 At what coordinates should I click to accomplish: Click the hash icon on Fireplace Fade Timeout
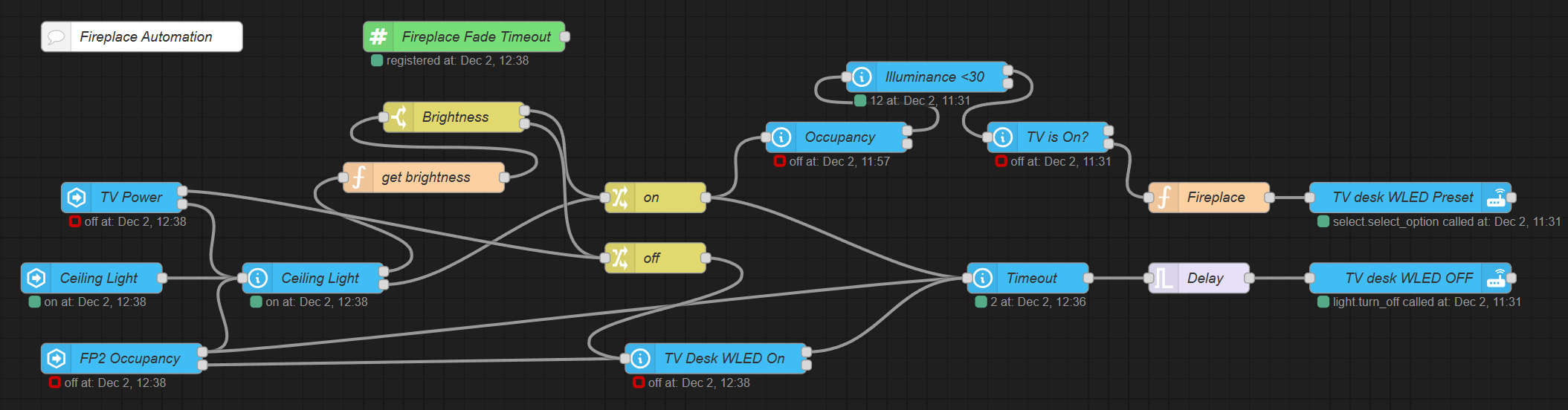[378, 36]
